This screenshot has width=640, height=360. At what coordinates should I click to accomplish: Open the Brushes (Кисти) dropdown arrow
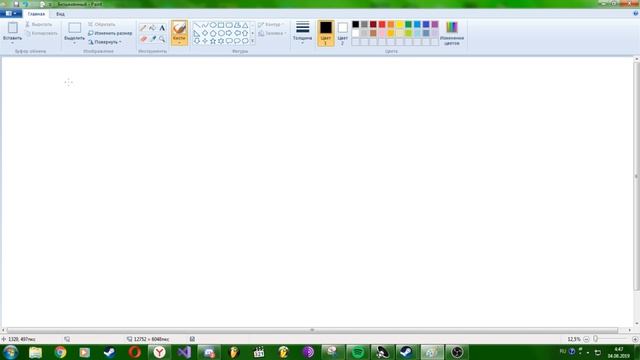click(179, 43)
